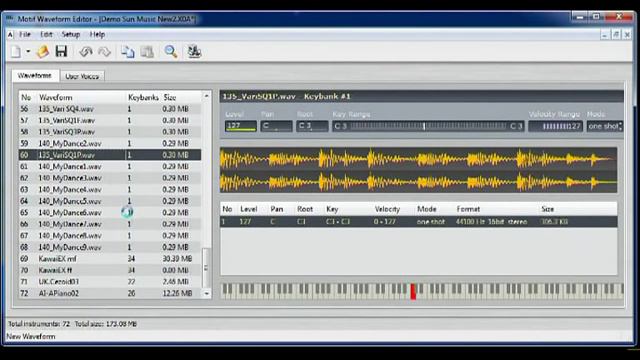Viewport: 640px width, 360px height.
Task: Open search with the magnifying glass icon
Action: [171, 52]
